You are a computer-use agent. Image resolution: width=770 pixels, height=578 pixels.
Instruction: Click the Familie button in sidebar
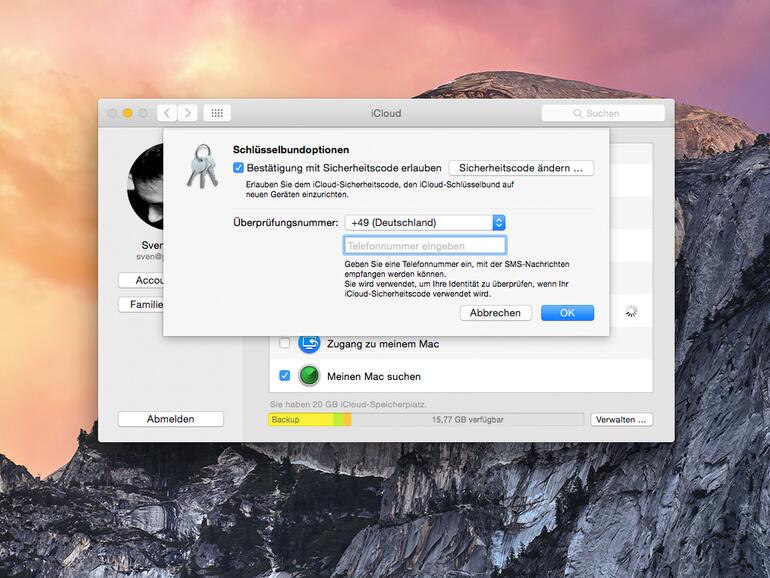click(x=141, y=304)
